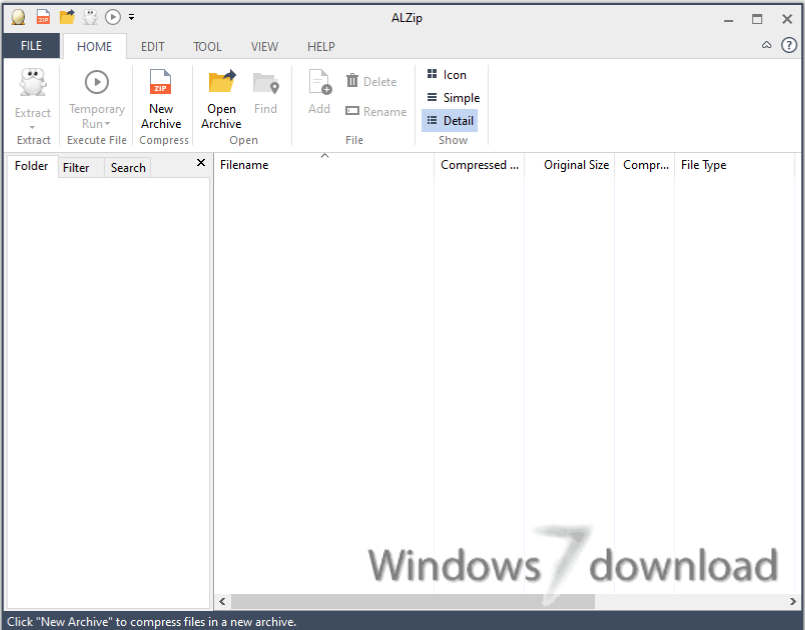805x630 pixels.
Task: Click the horizontal scrollbar thumb
Action: click(x=413, y=601)
